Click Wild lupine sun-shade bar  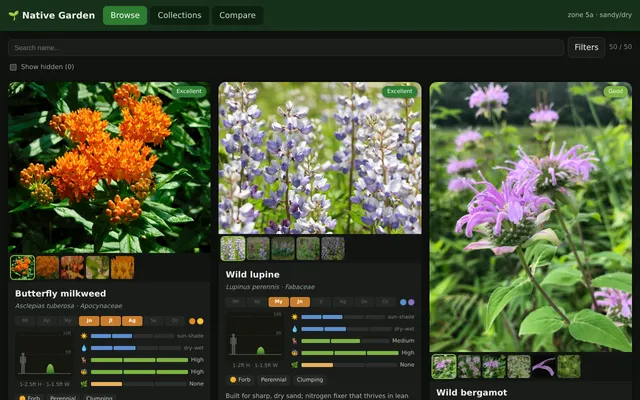click(x=342, y=317)
